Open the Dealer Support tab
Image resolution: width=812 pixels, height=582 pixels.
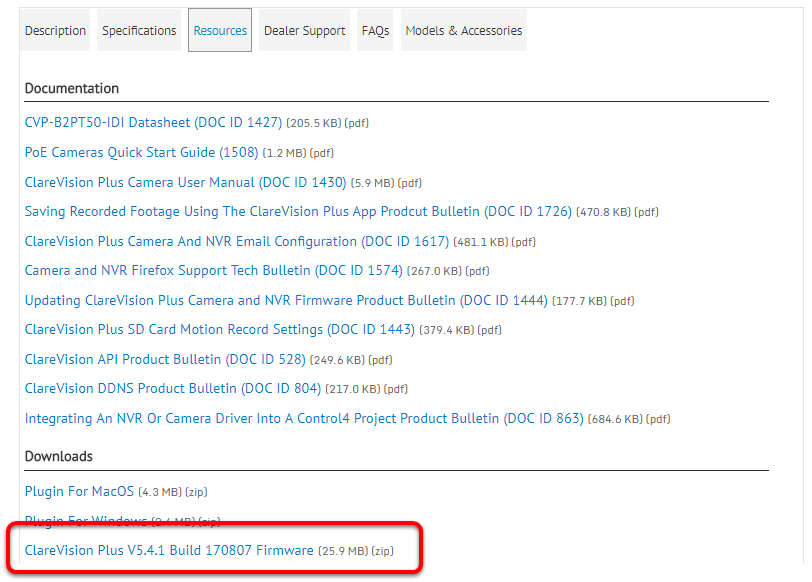pyautogui.click(x=304, y=31)
